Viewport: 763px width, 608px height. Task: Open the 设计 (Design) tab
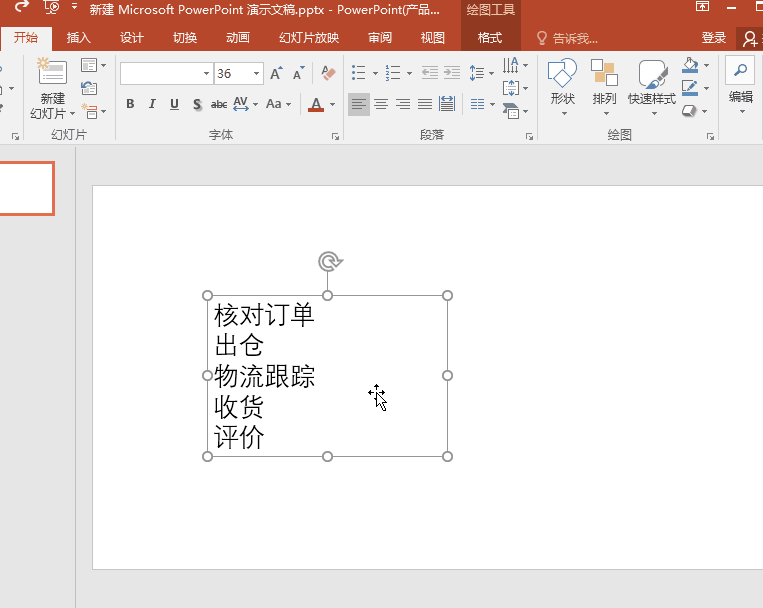131,38
